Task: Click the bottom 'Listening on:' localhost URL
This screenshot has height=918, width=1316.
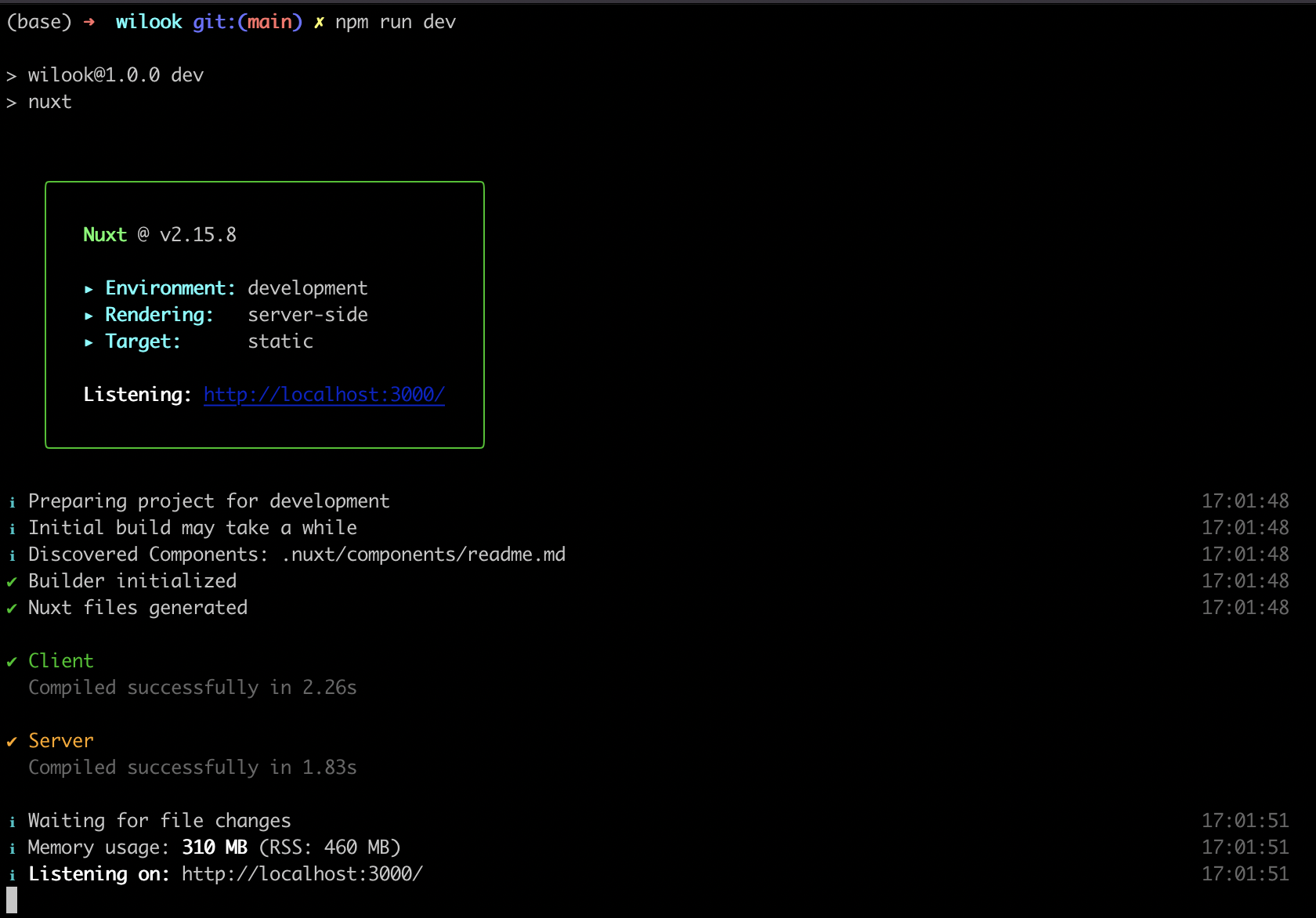Action: click(302, 874)
